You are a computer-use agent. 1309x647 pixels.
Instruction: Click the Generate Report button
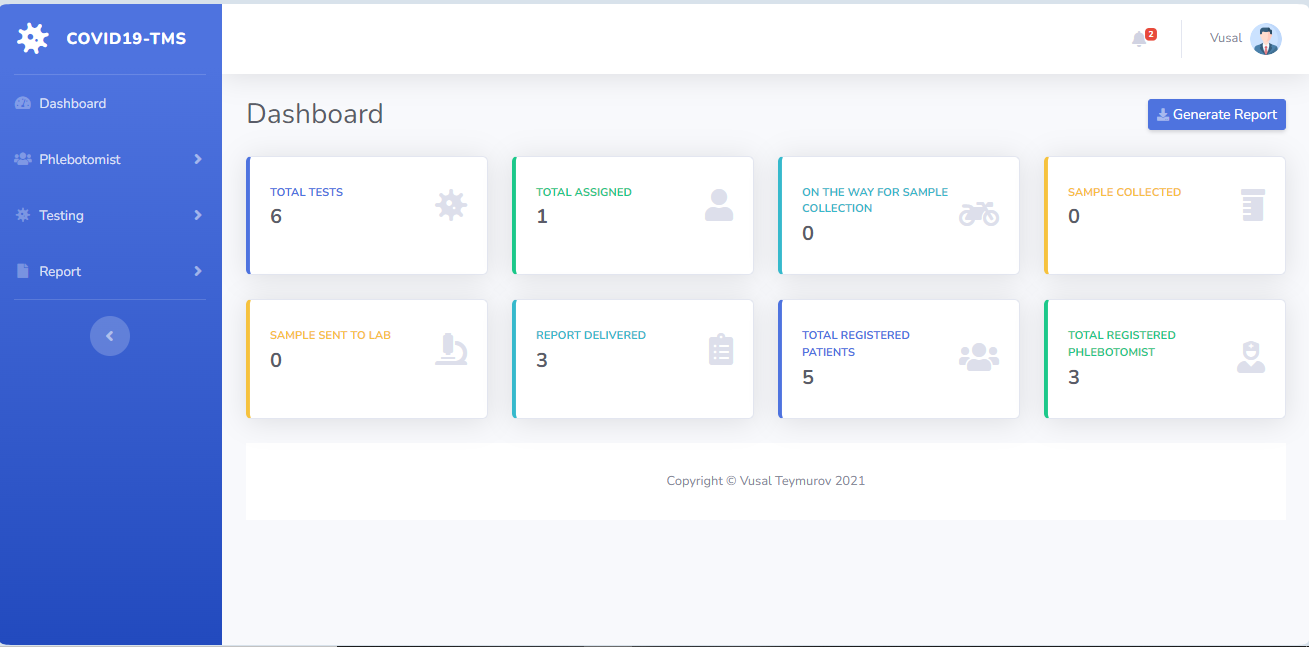(1216, 114)
